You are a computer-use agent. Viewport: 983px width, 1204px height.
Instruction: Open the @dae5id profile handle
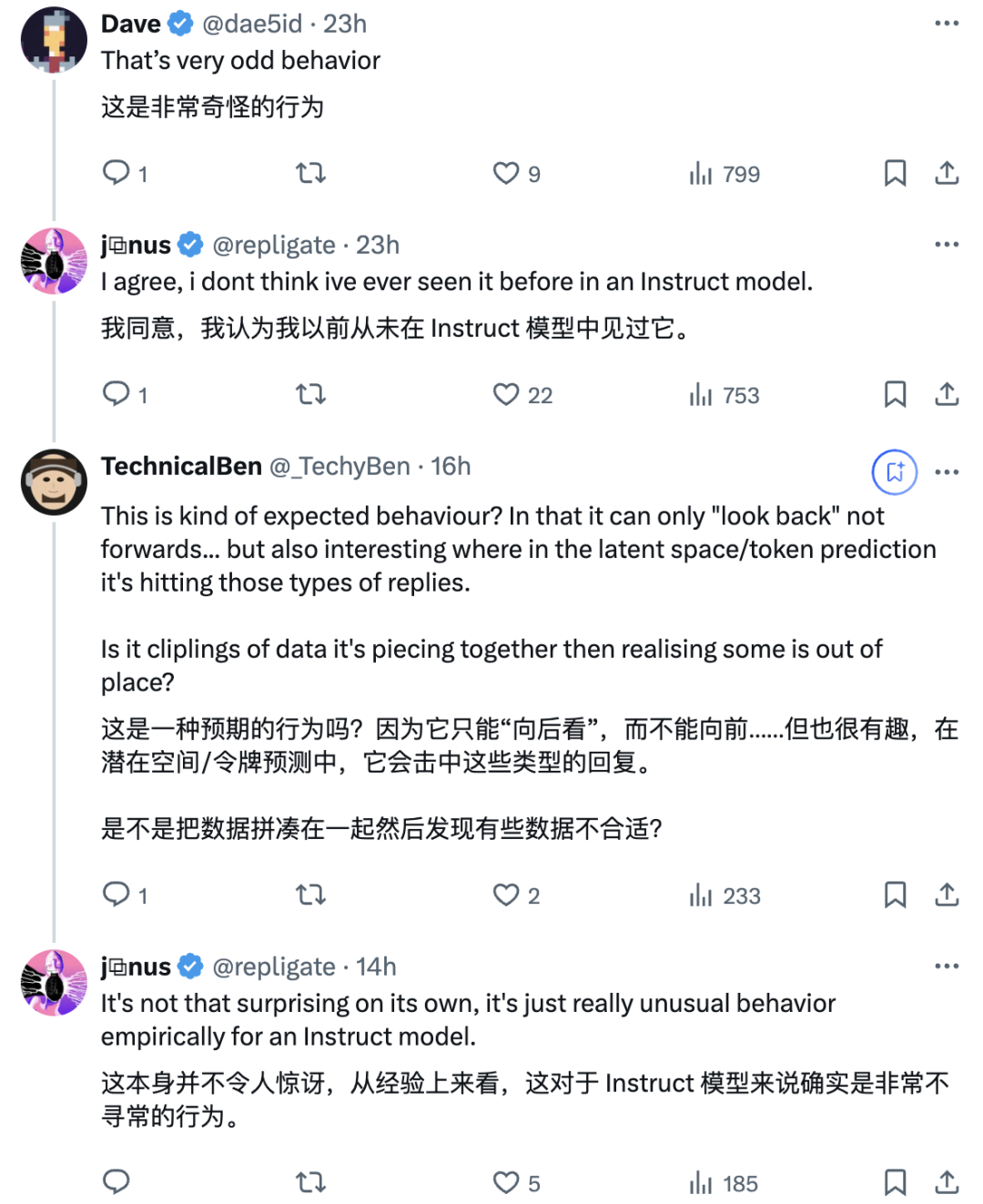coord(252,24)
